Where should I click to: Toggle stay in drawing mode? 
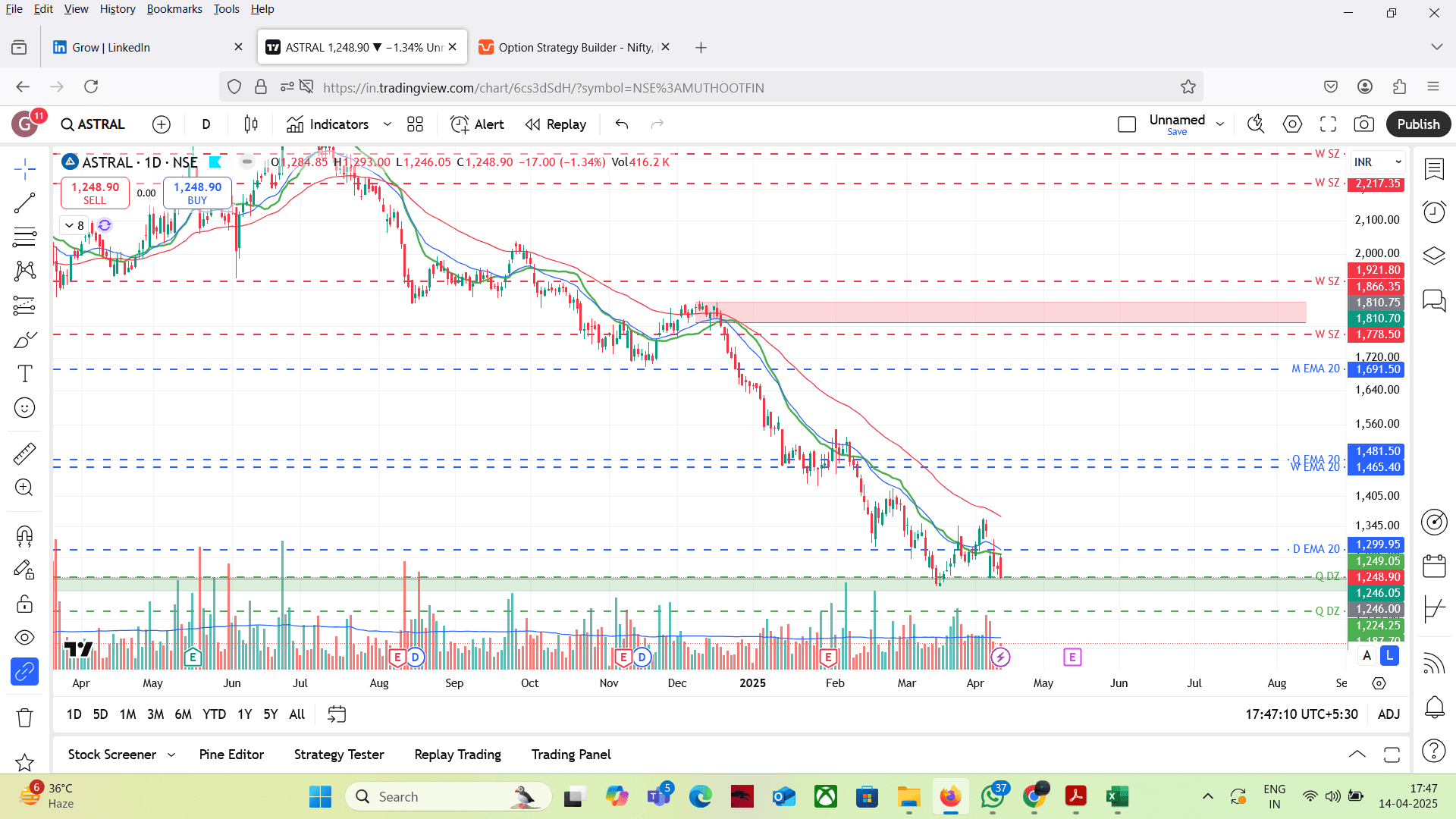point(24,570)
